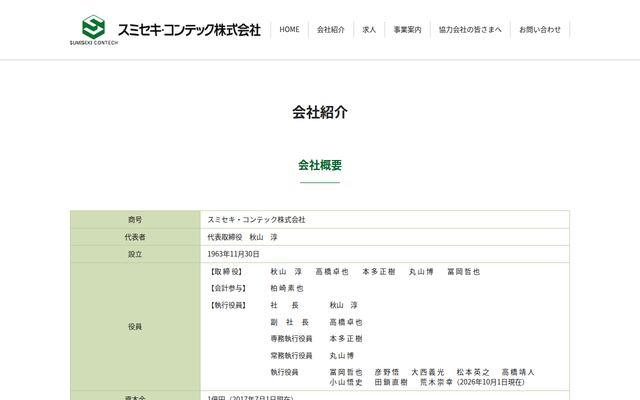Select the 会社紹介 page heading

320,112
